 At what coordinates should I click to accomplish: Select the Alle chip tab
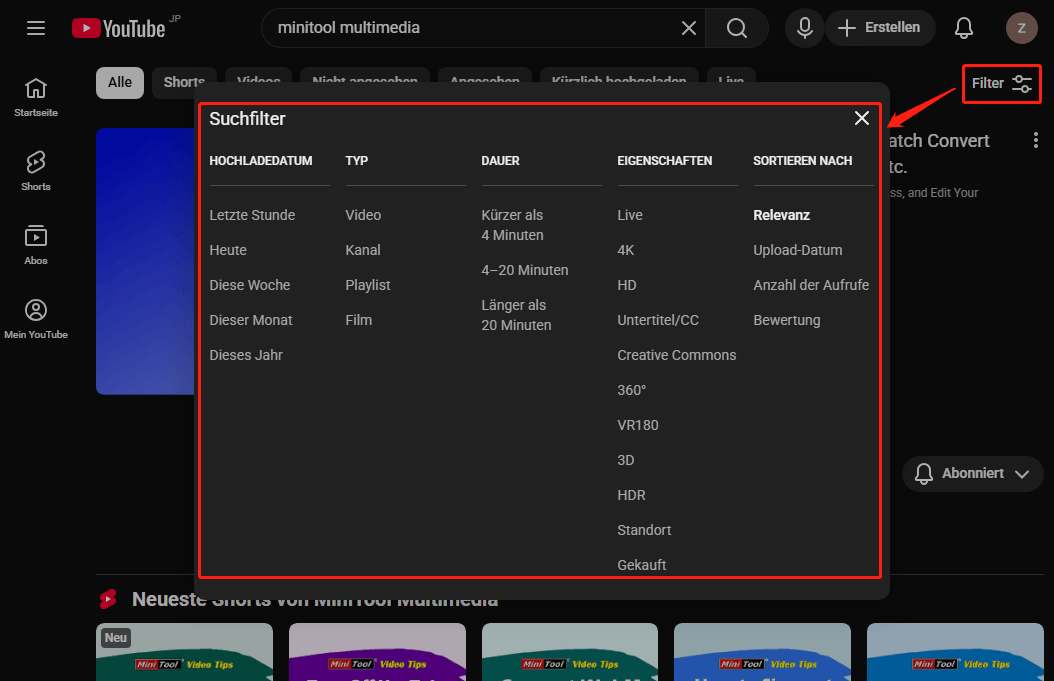point(120,83)
